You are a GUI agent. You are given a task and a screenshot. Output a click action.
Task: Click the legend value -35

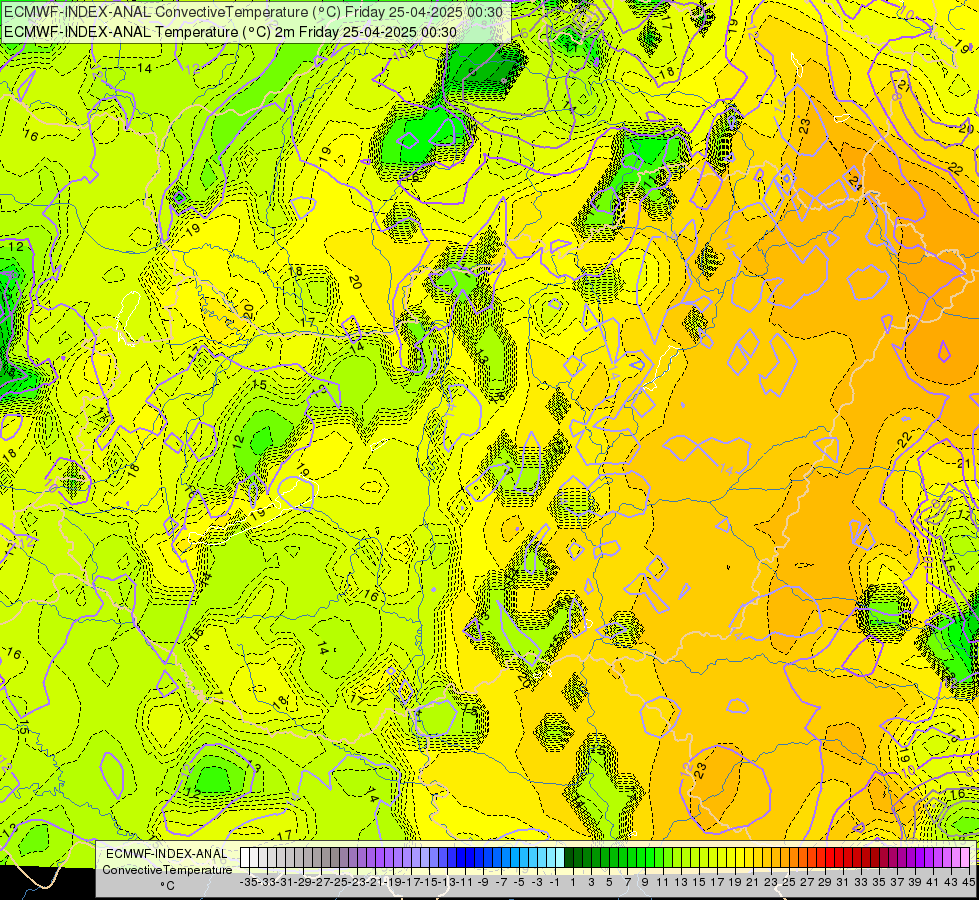[x=248, y=882]
